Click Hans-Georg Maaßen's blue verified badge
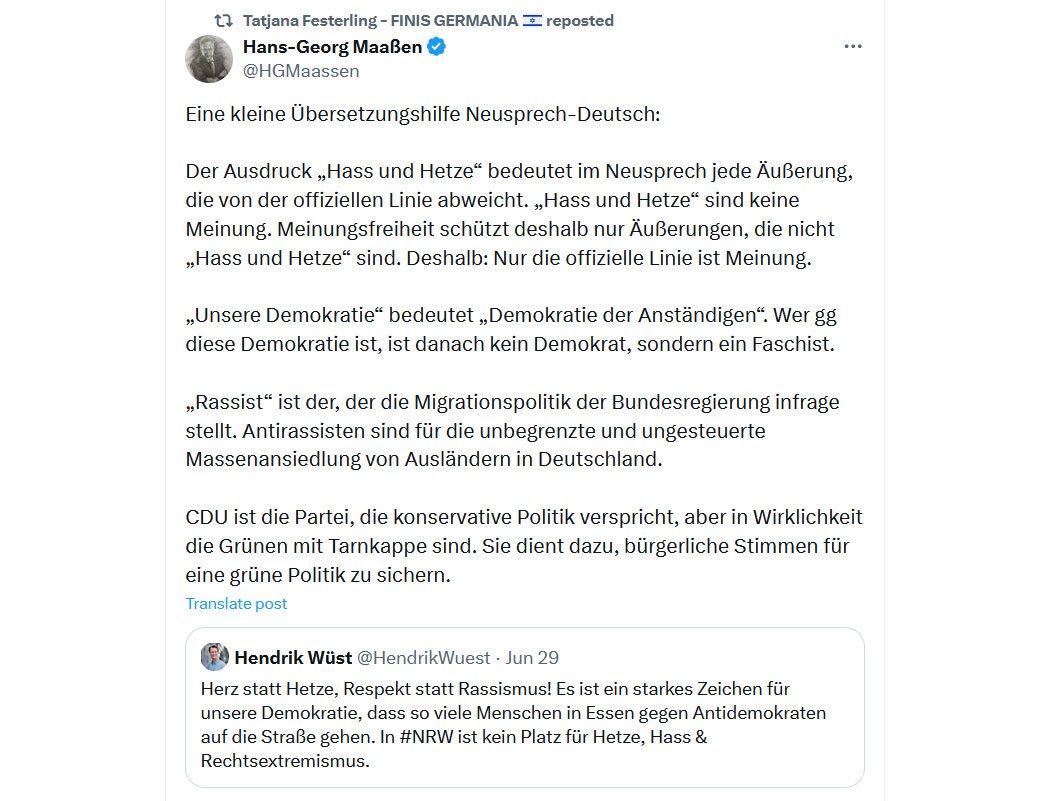The width and height of the screenshot is (1050, 801). coord(437,47)
